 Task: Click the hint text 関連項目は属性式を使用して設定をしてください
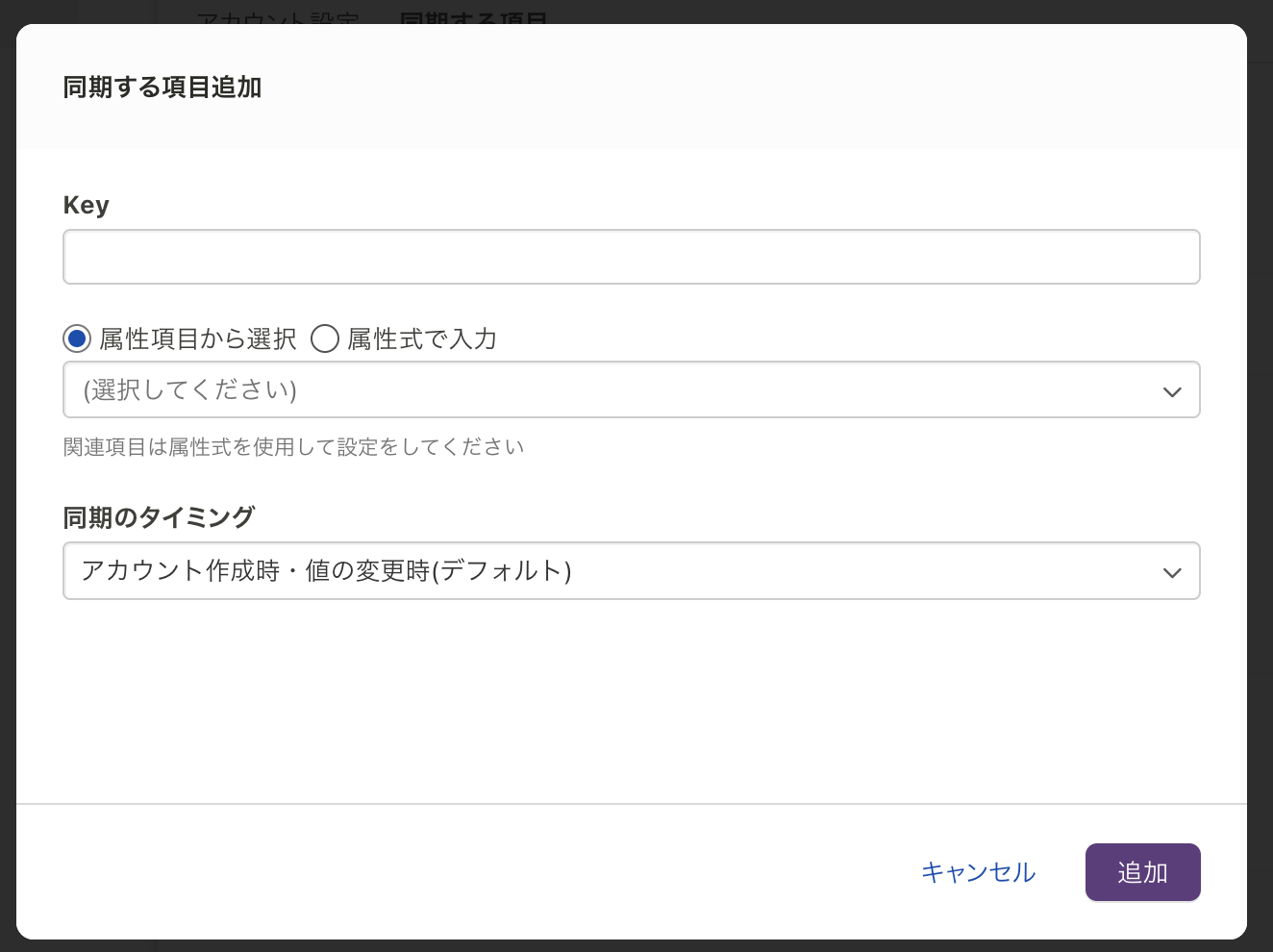293,447
